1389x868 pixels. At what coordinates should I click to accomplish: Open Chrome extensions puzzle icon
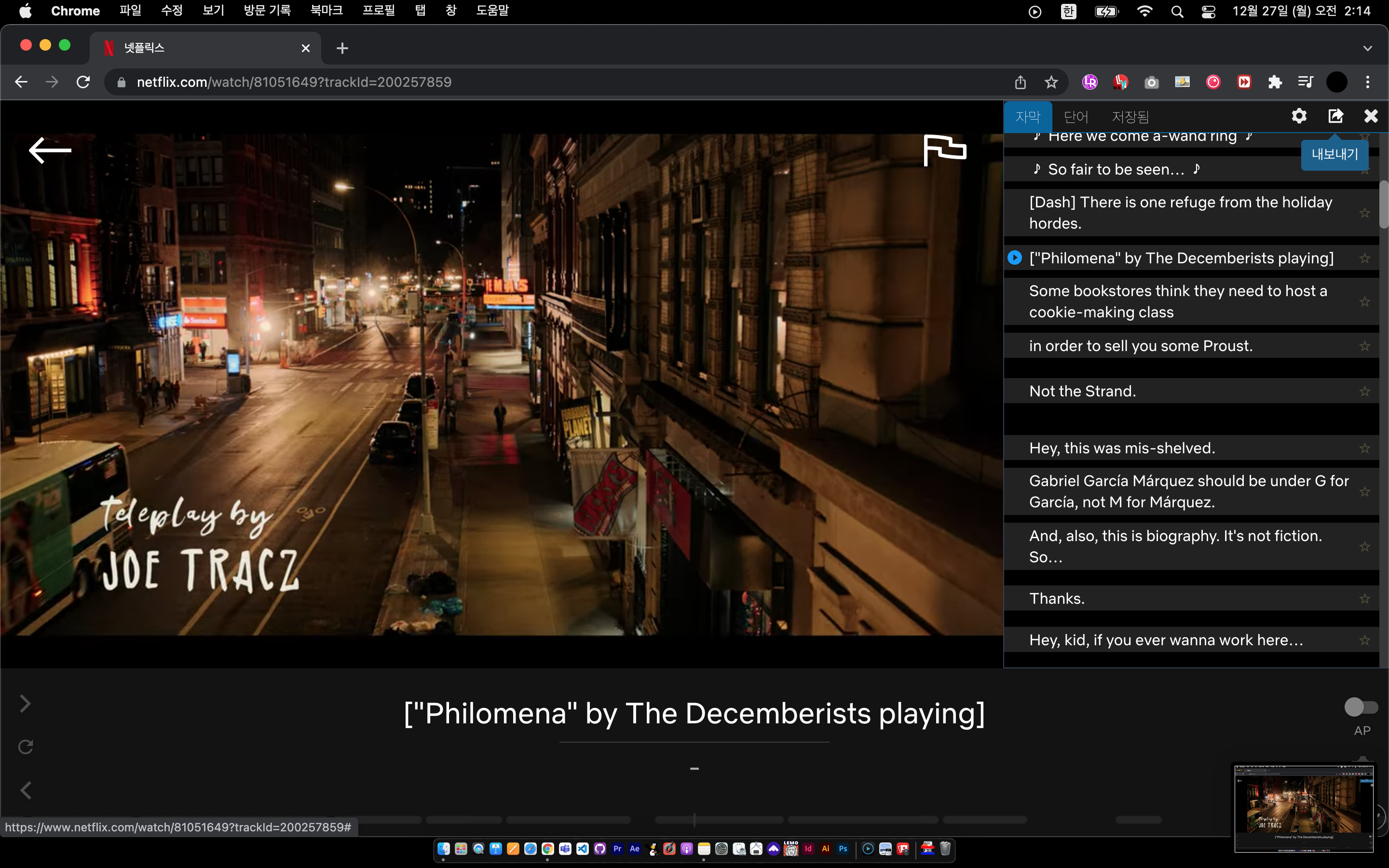tap(1275, 82)
